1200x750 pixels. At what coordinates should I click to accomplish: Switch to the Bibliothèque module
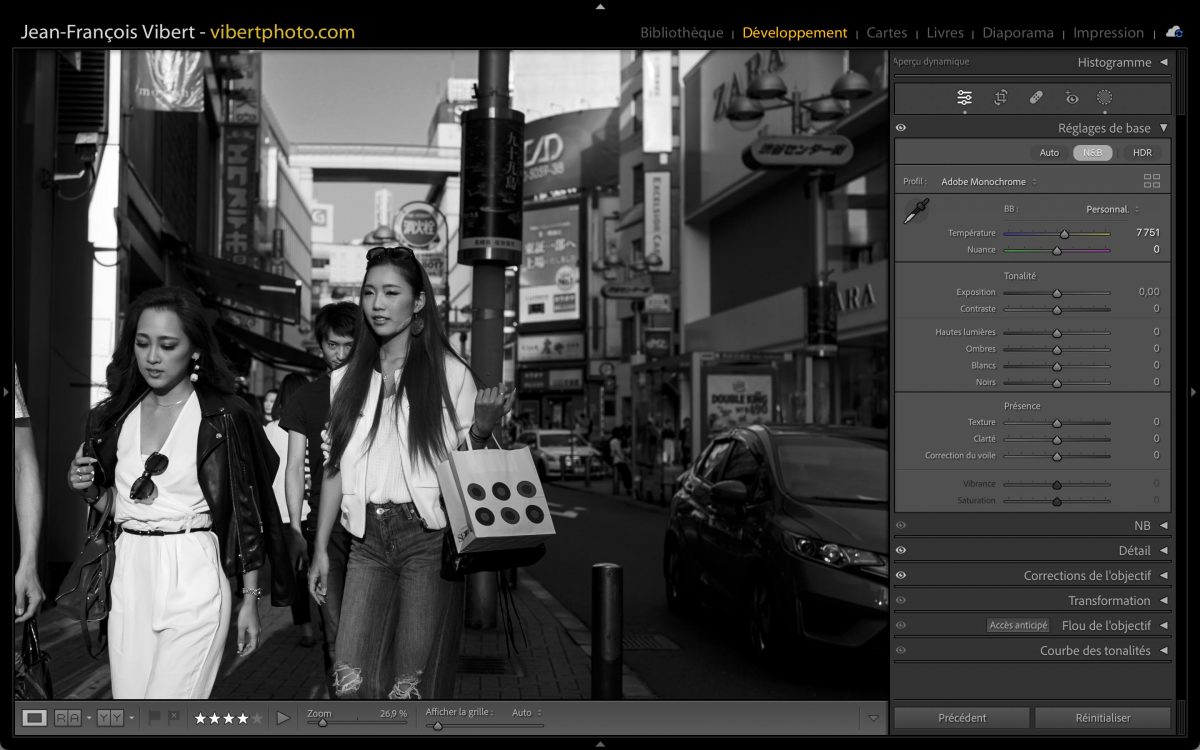pyautogui.click(x=681, y=33)
